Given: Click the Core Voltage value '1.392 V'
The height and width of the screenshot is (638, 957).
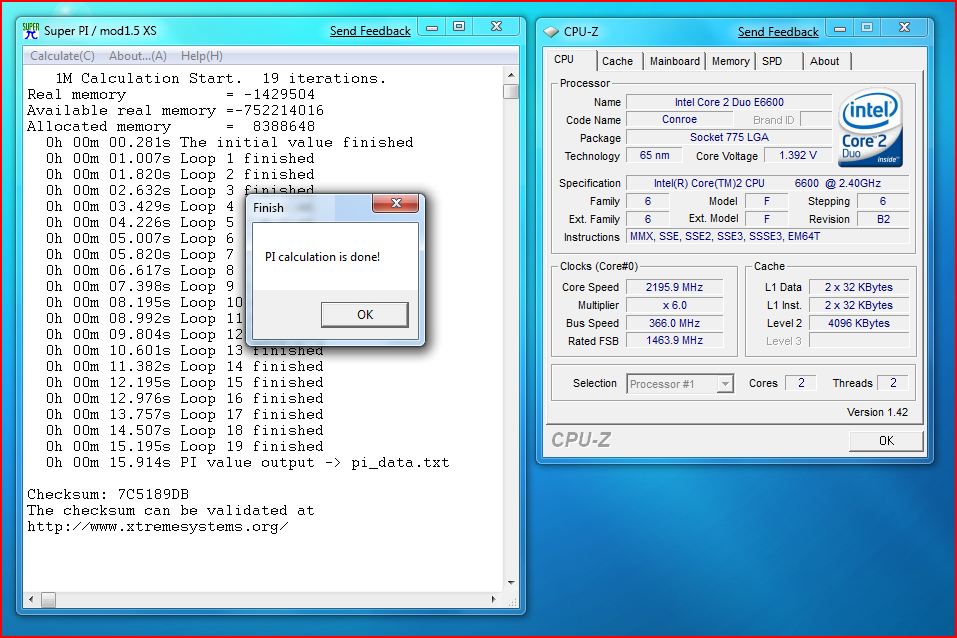Looking at the screenshot, I should [798, 156].
